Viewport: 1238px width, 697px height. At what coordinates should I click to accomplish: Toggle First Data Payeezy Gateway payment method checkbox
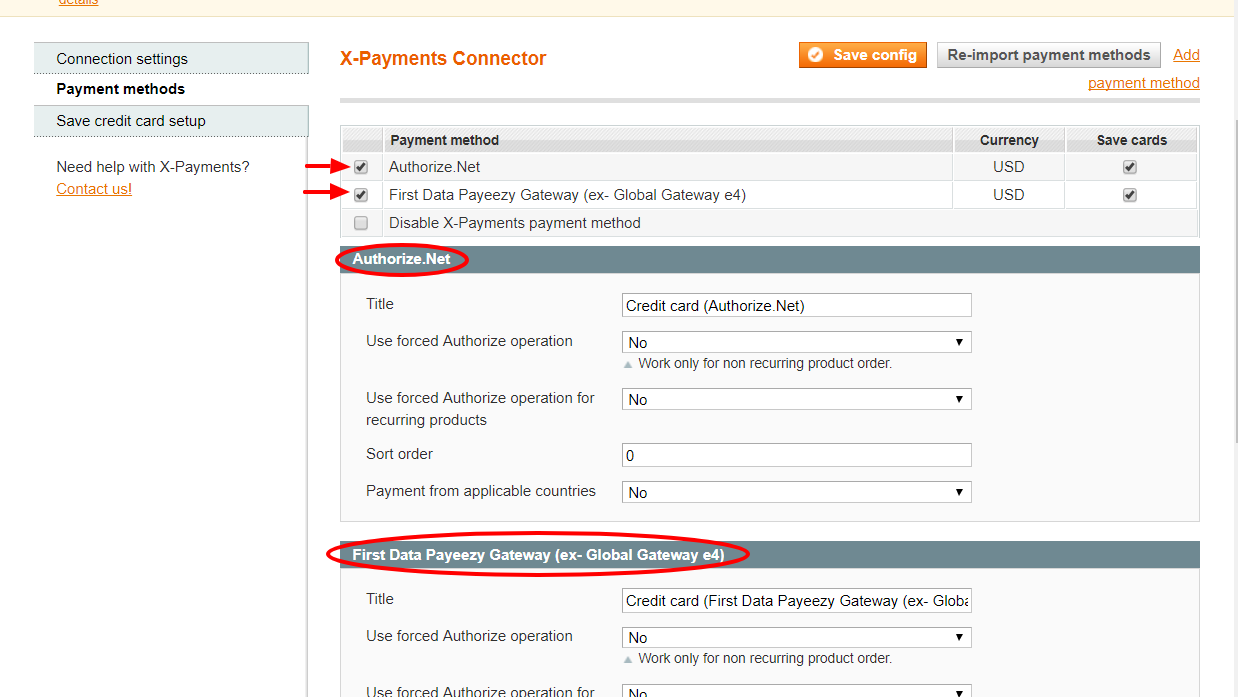tap(361, 195)
